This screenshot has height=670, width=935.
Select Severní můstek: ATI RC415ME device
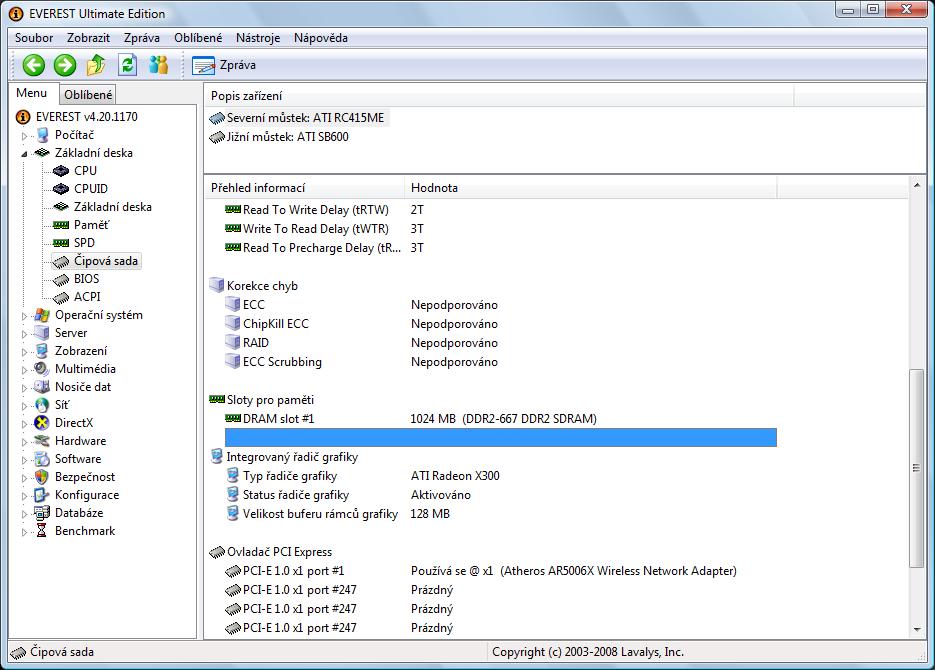[x=299, y=118]
